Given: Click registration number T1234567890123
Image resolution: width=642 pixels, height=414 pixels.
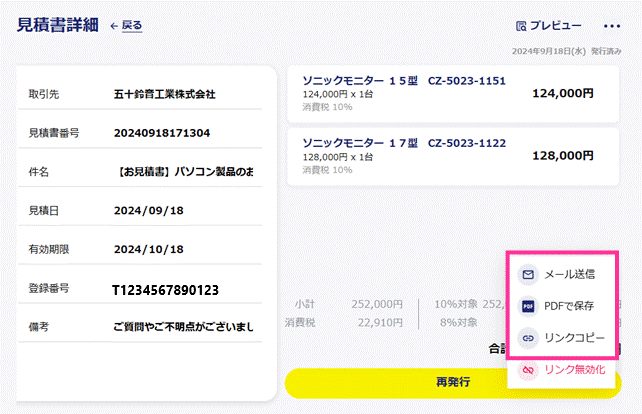Looking at the screenshot, I should [165, 290].
